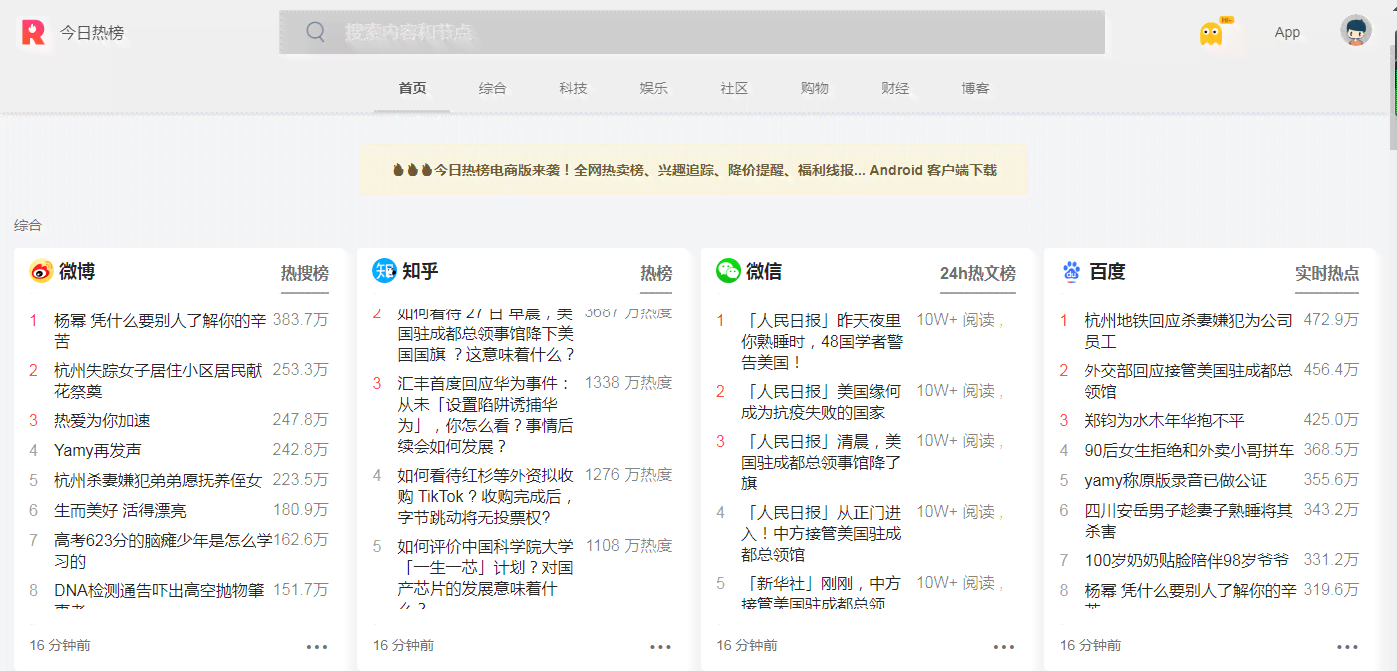Screen dimensions: 1397x671
Task: Click the Weibo logo icon
Action: pyautogui.click(x=41, y=271)
